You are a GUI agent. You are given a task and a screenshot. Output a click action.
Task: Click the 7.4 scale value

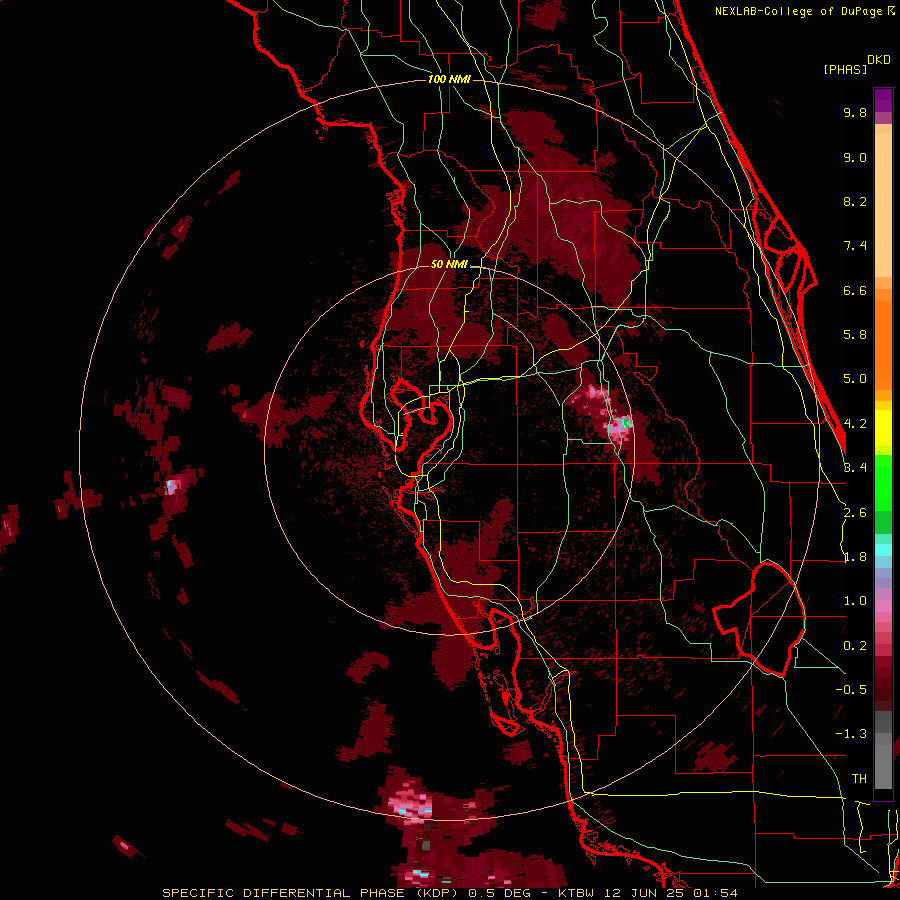point(855,246)
